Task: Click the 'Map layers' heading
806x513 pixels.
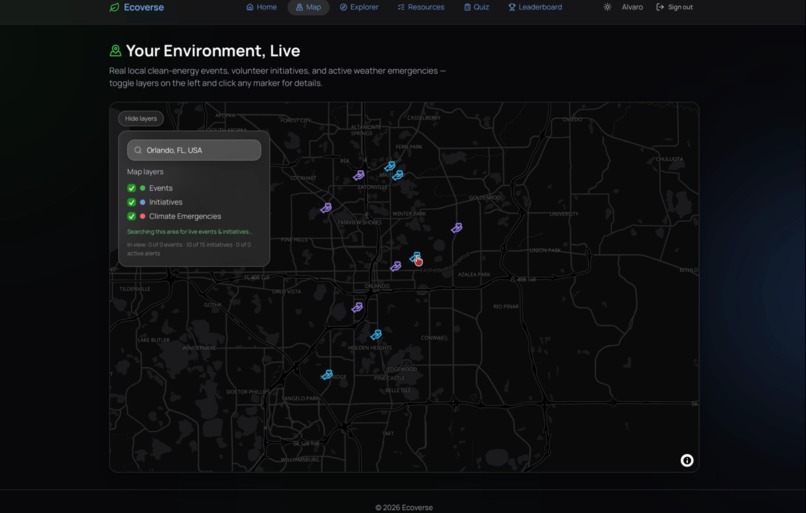Action: (x=145, y=172)
